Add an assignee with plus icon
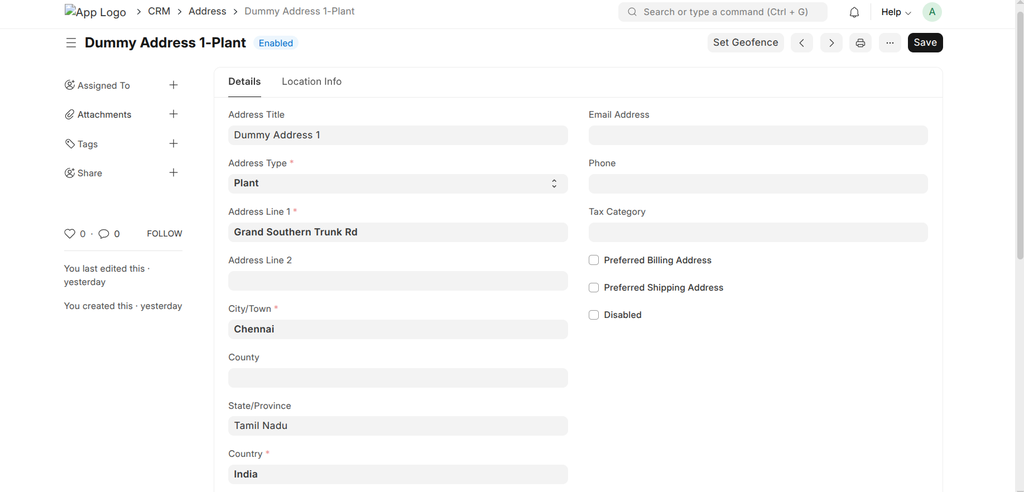1024x492 pixels. (x=174, y=85)
